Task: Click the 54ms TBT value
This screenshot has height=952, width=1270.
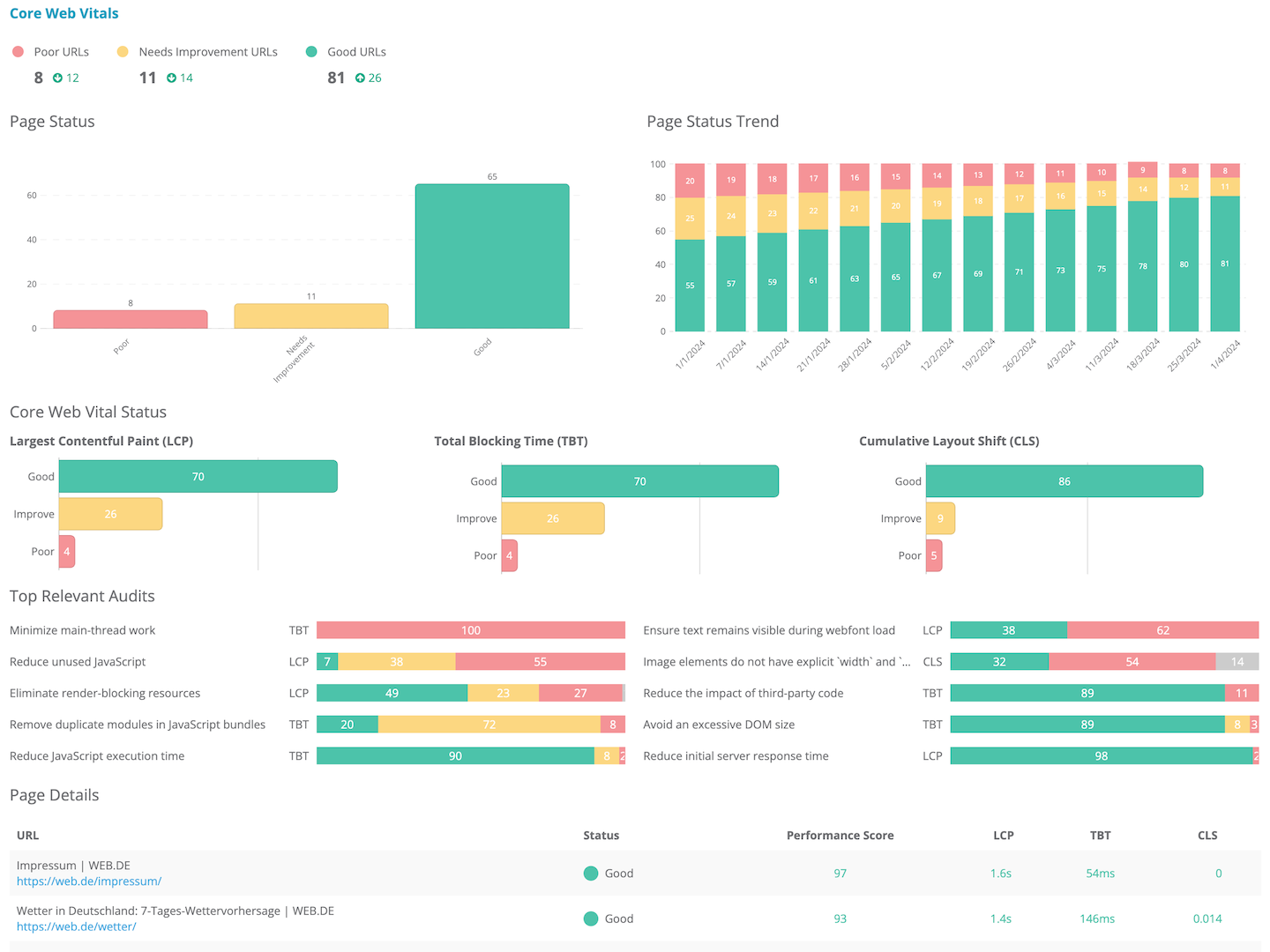Action: [x=1101, y=874]
